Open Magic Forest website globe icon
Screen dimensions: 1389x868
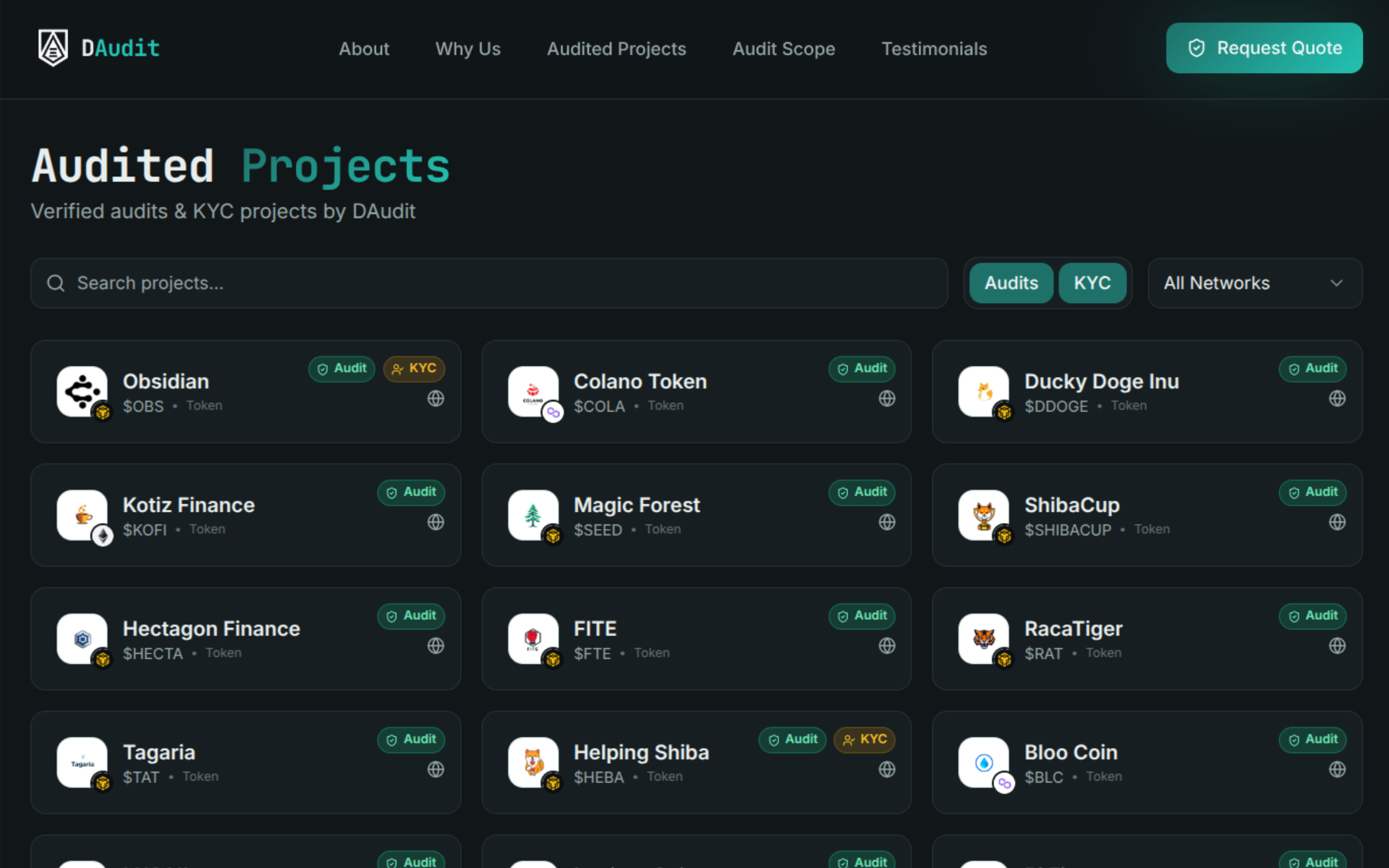[887, 522]
